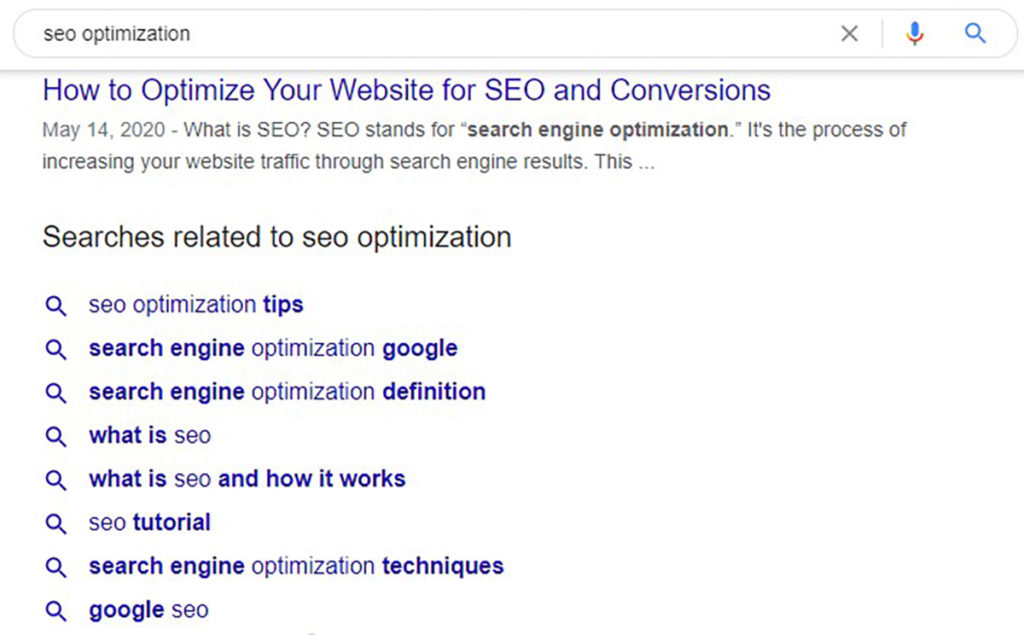The width and height of the screenshot is (1024, 635).
Task: Open the "seo tutorial" suggestion
Action: click(149, 523)
